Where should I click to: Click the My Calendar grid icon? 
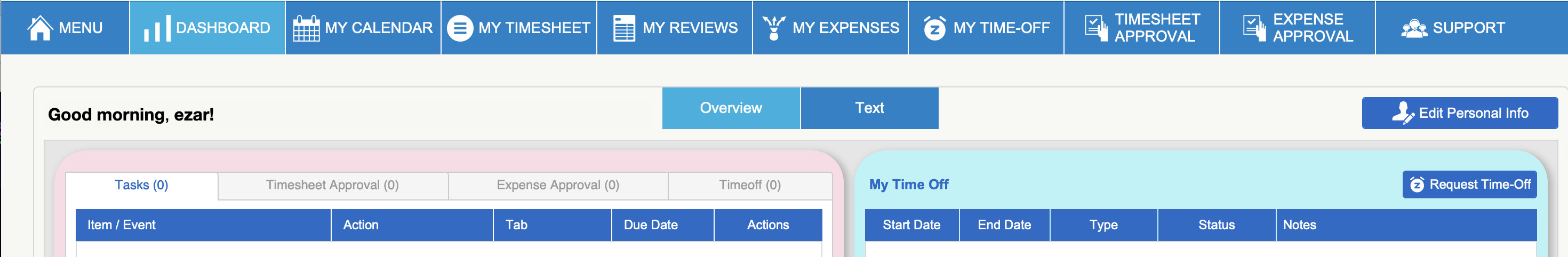(306, 29)
